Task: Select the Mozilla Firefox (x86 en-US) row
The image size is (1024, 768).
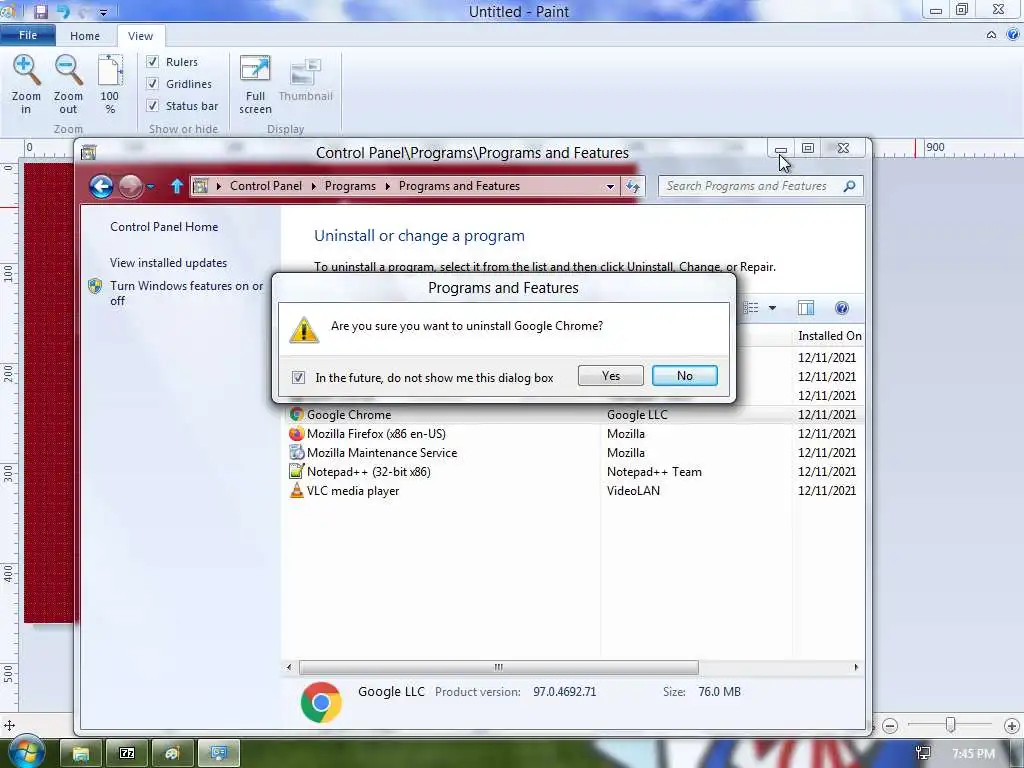Action: pyautogui.click(x=575, y=434)
